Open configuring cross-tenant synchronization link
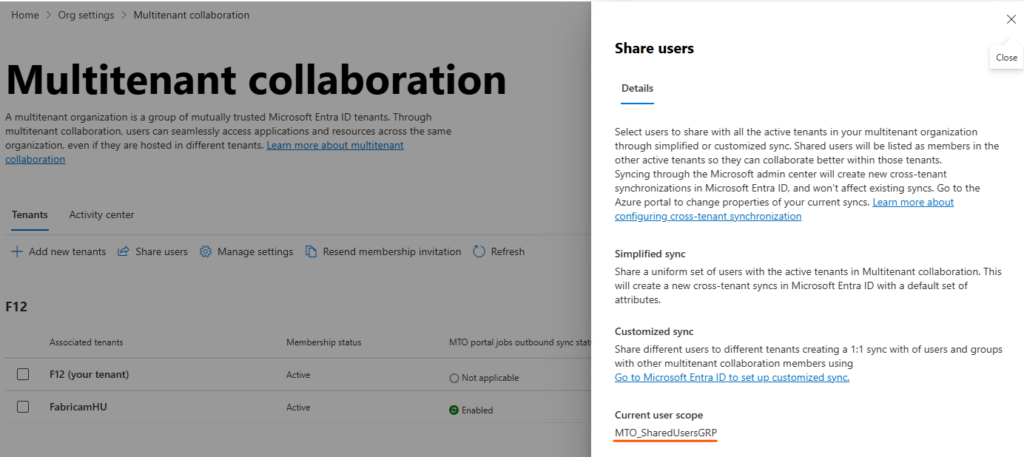Viewport: 1024px width, 457px height. coord(707,216)
